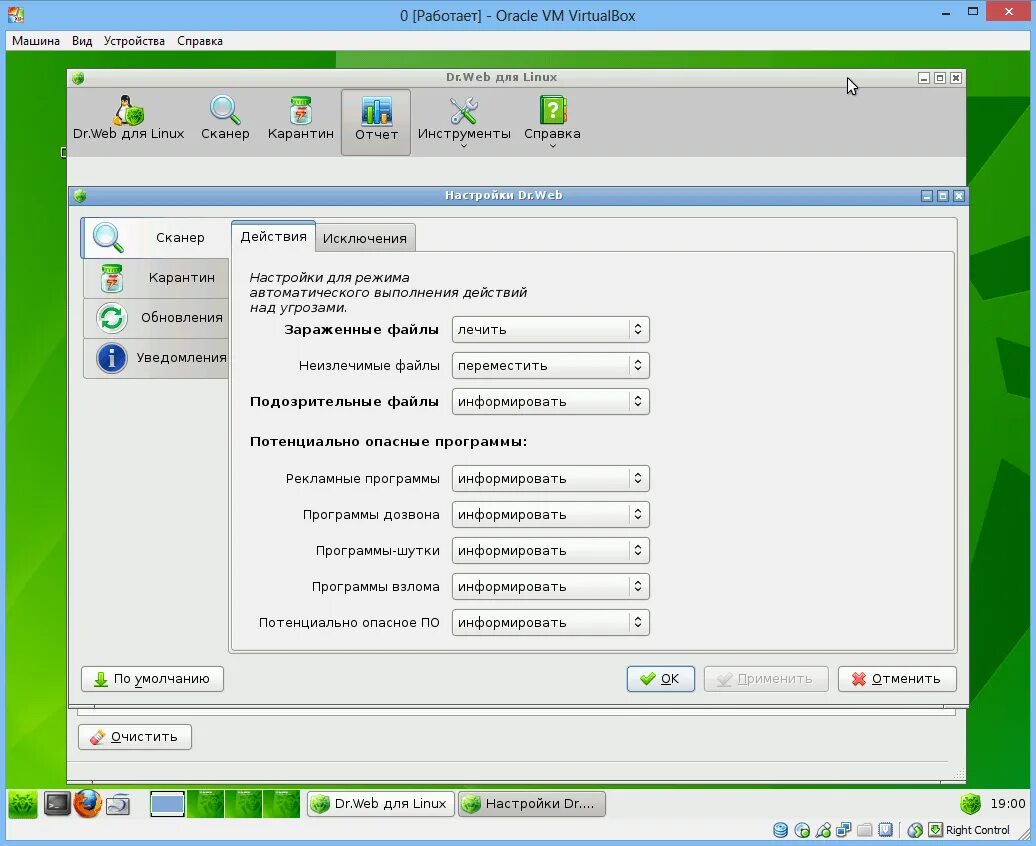Expand the Справка toolbar menu

pos(552,122)
